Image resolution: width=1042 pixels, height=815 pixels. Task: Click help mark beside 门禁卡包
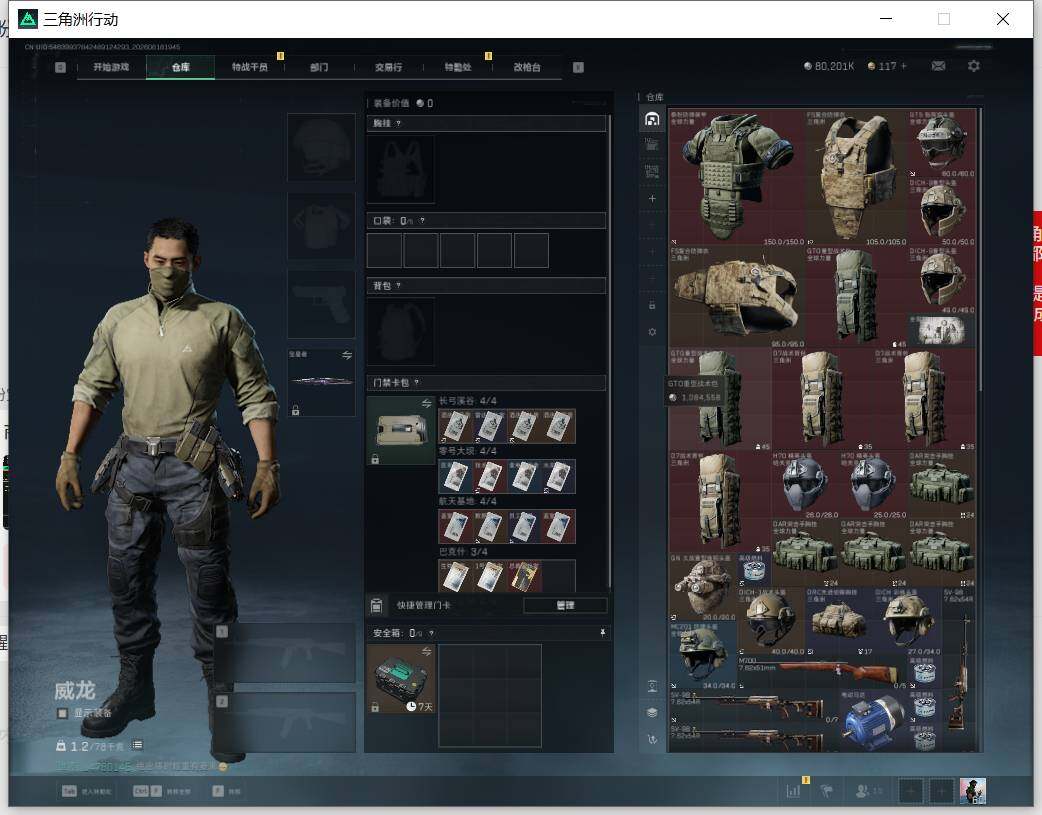pyautogui.click(x=417, y=383)
